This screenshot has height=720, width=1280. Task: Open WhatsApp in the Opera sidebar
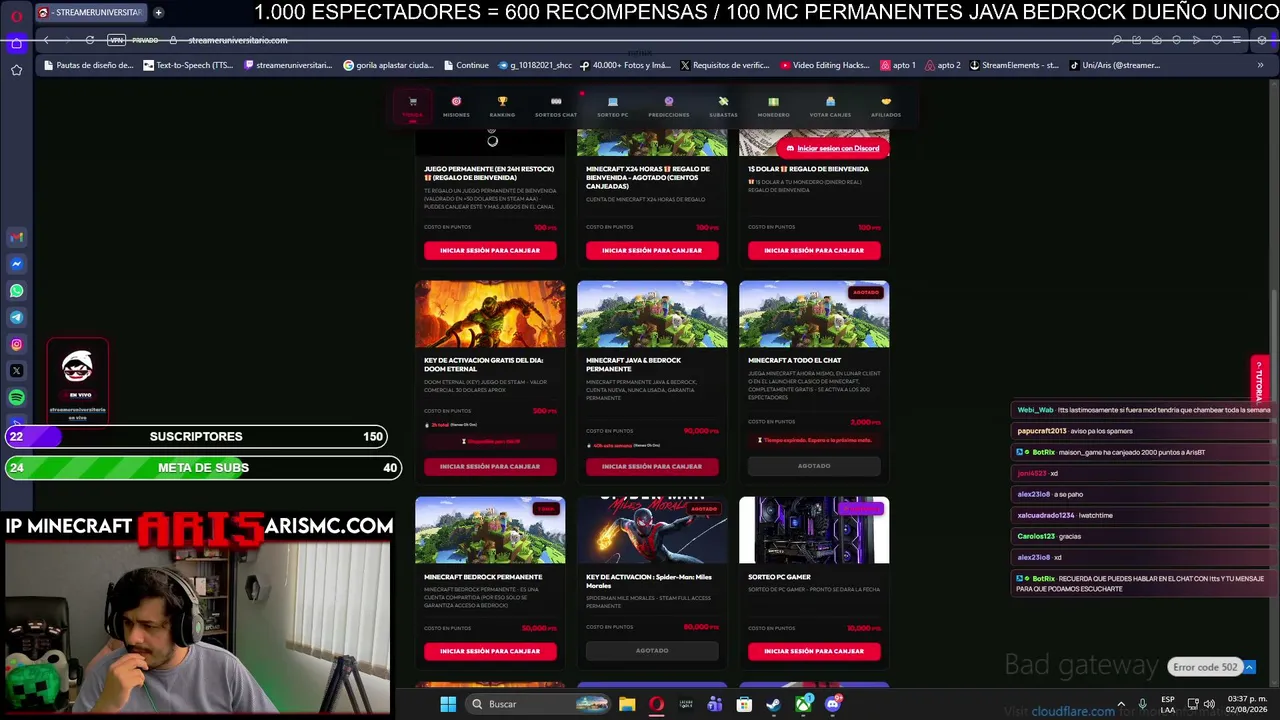click(x=16, y=291)
